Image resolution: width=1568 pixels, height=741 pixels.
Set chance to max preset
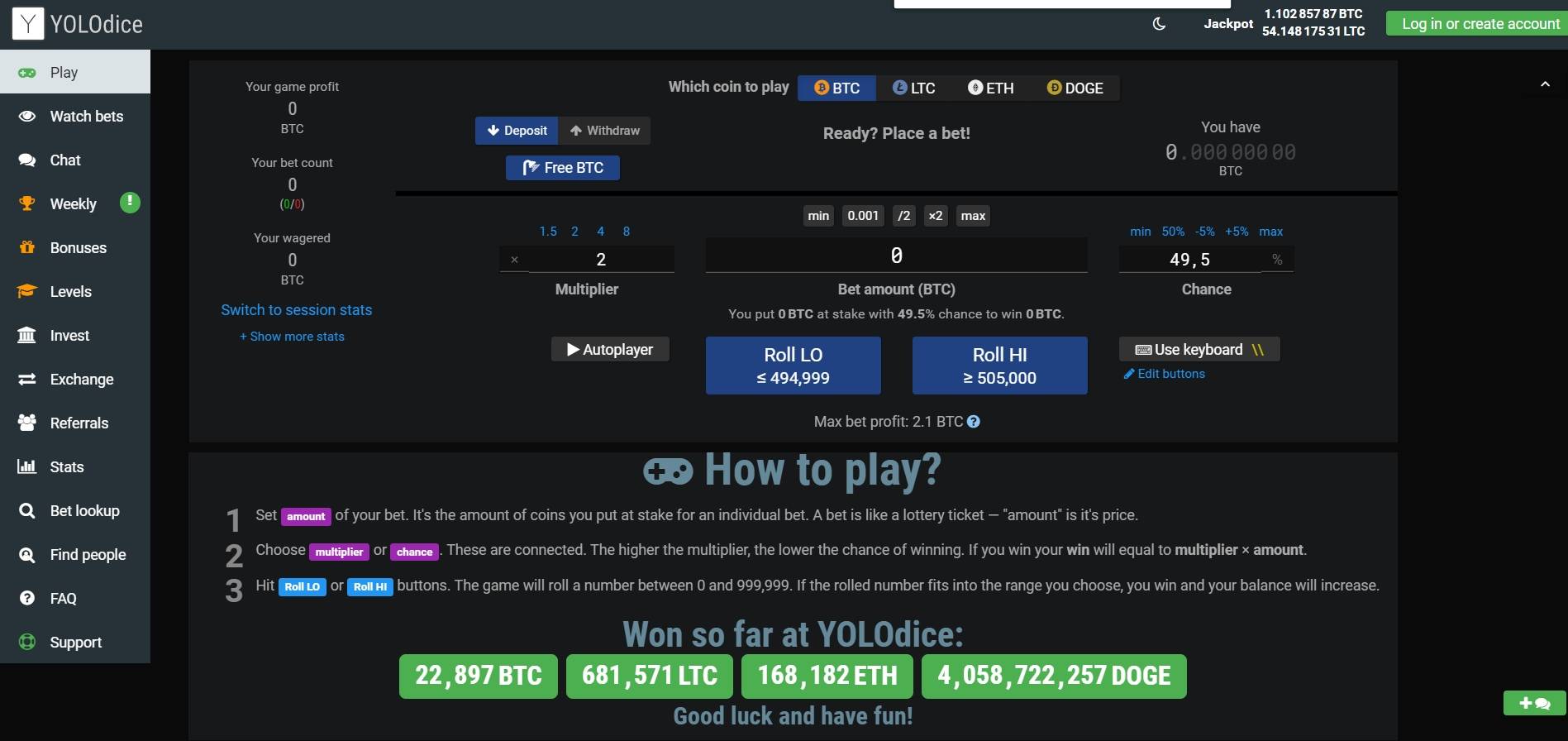(1271, 232)
